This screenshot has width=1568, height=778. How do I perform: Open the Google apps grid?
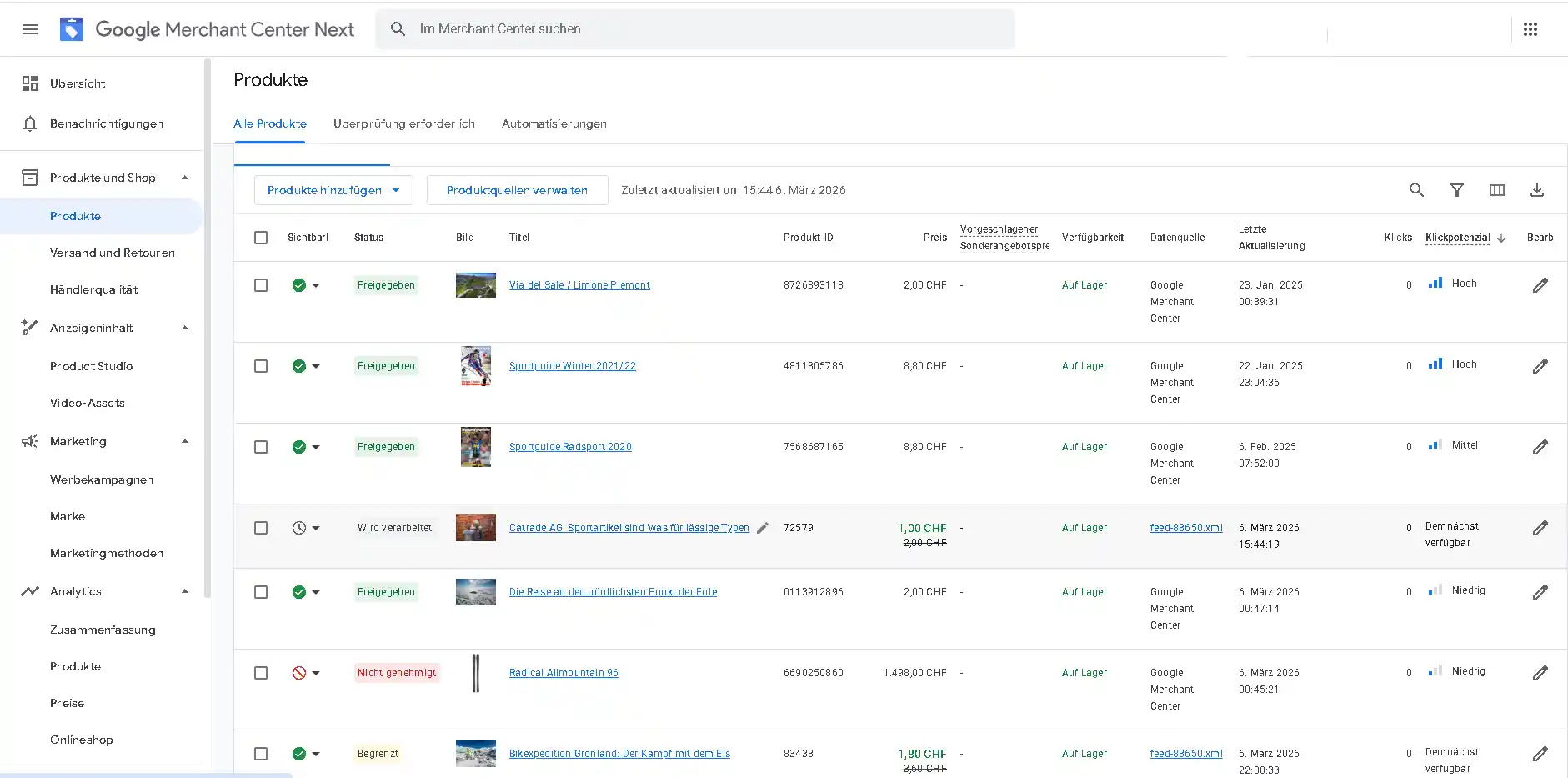tap(1530, 29)
